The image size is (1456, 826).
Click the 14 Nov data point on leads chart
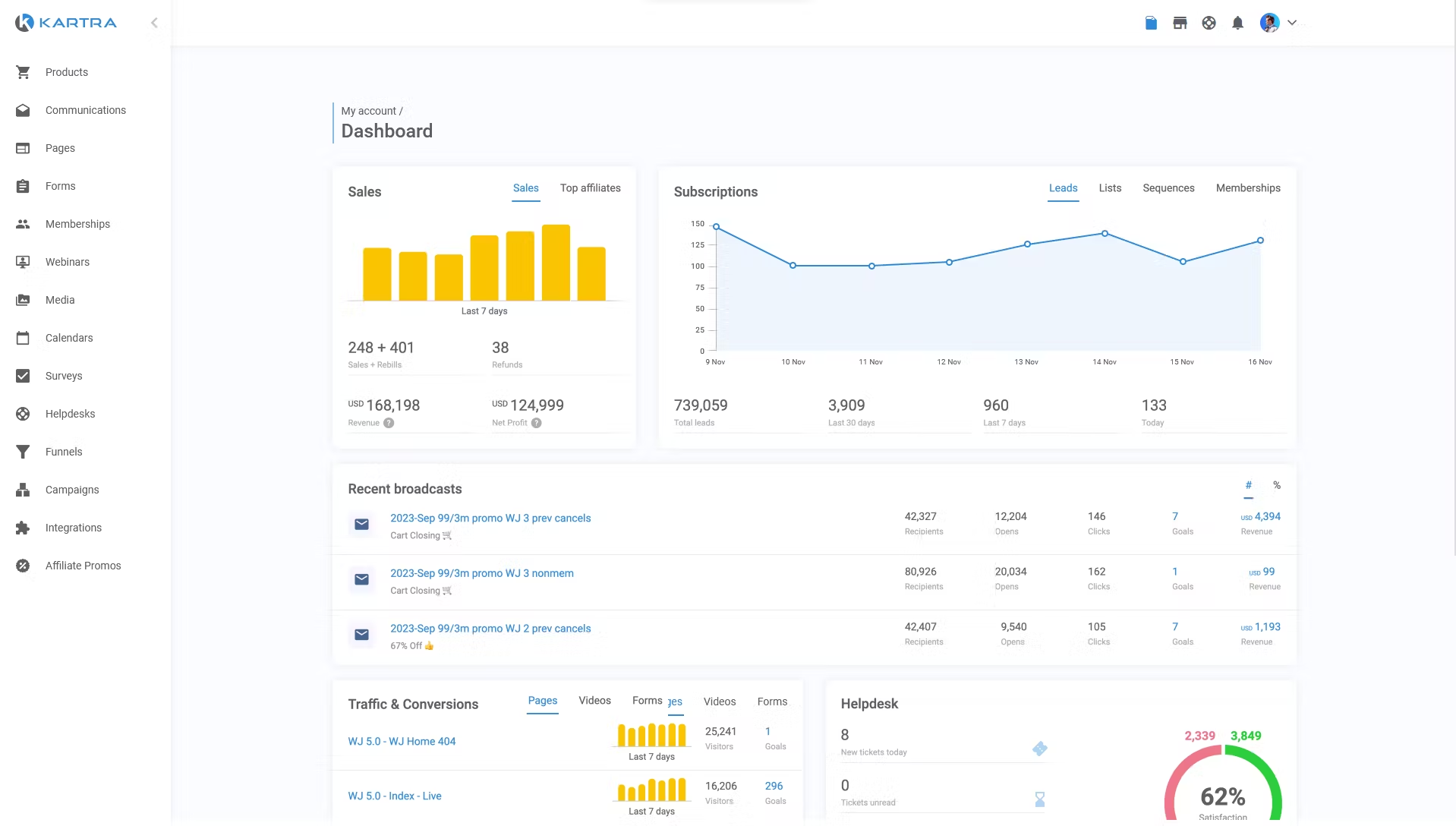(x=1105, y=234)
